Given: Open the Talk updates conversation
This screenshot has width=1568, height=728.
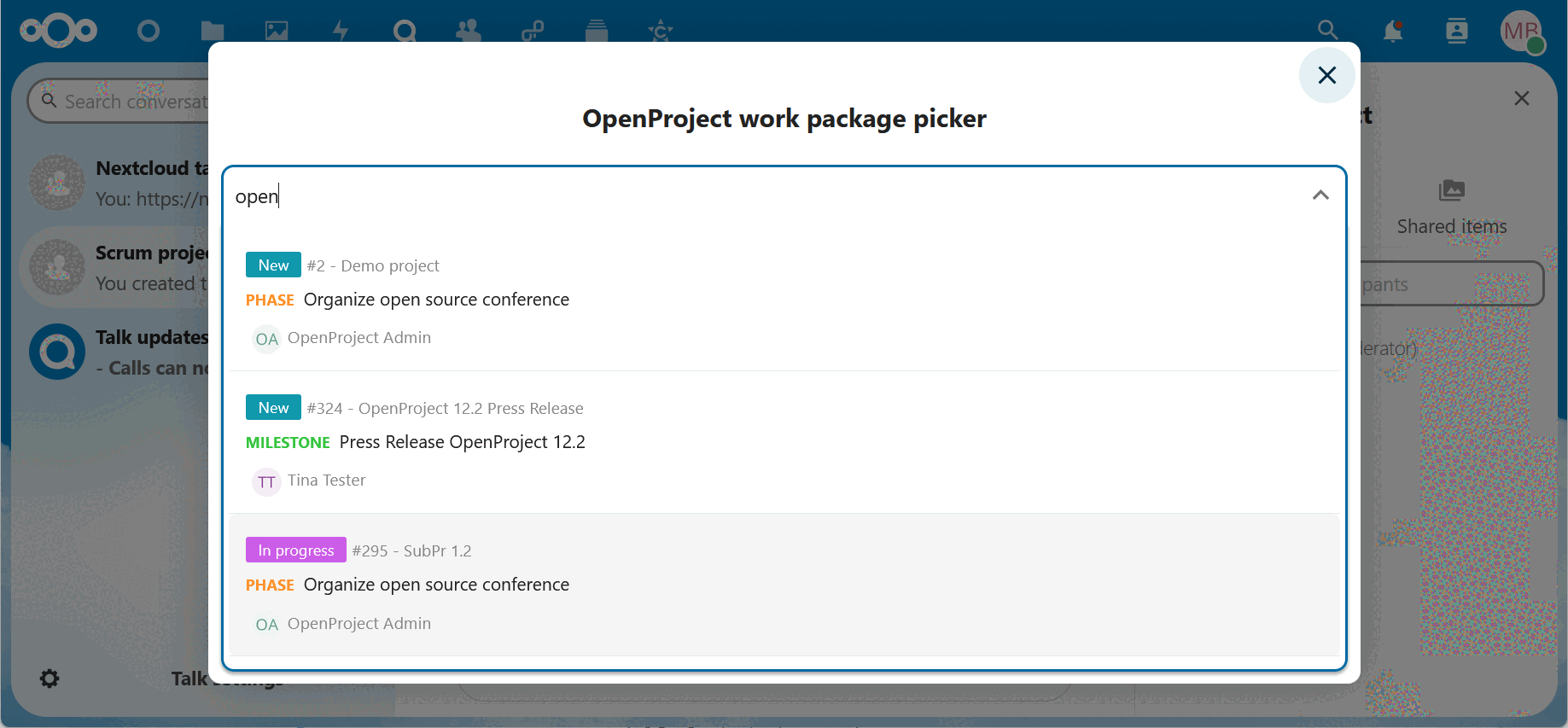Looking at the screenshot, I should point(119,352).
